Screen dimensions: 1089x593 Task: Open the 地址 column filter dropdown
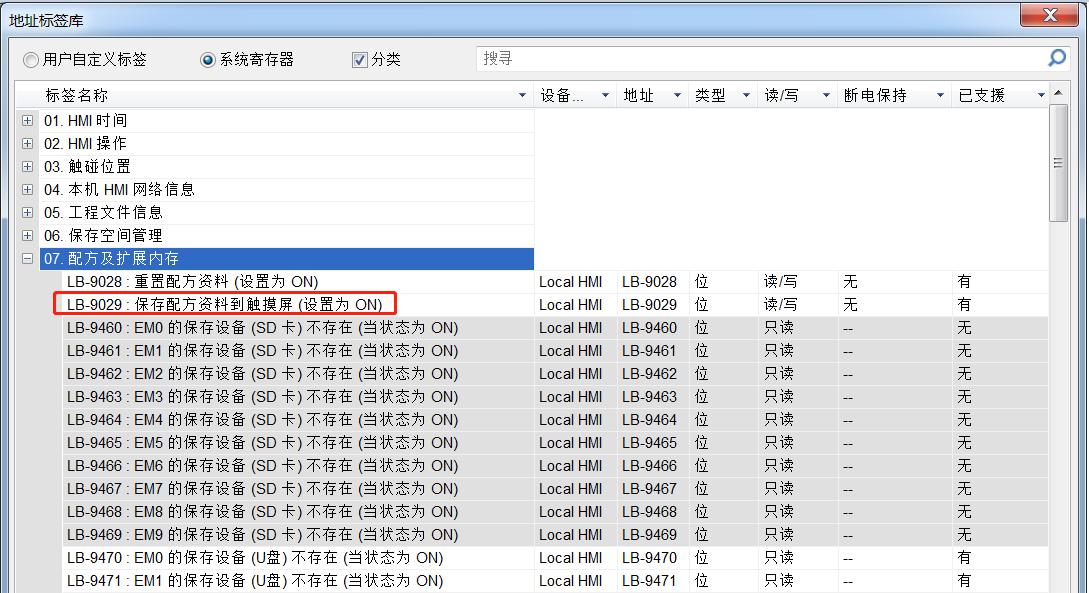coord(677,95)
